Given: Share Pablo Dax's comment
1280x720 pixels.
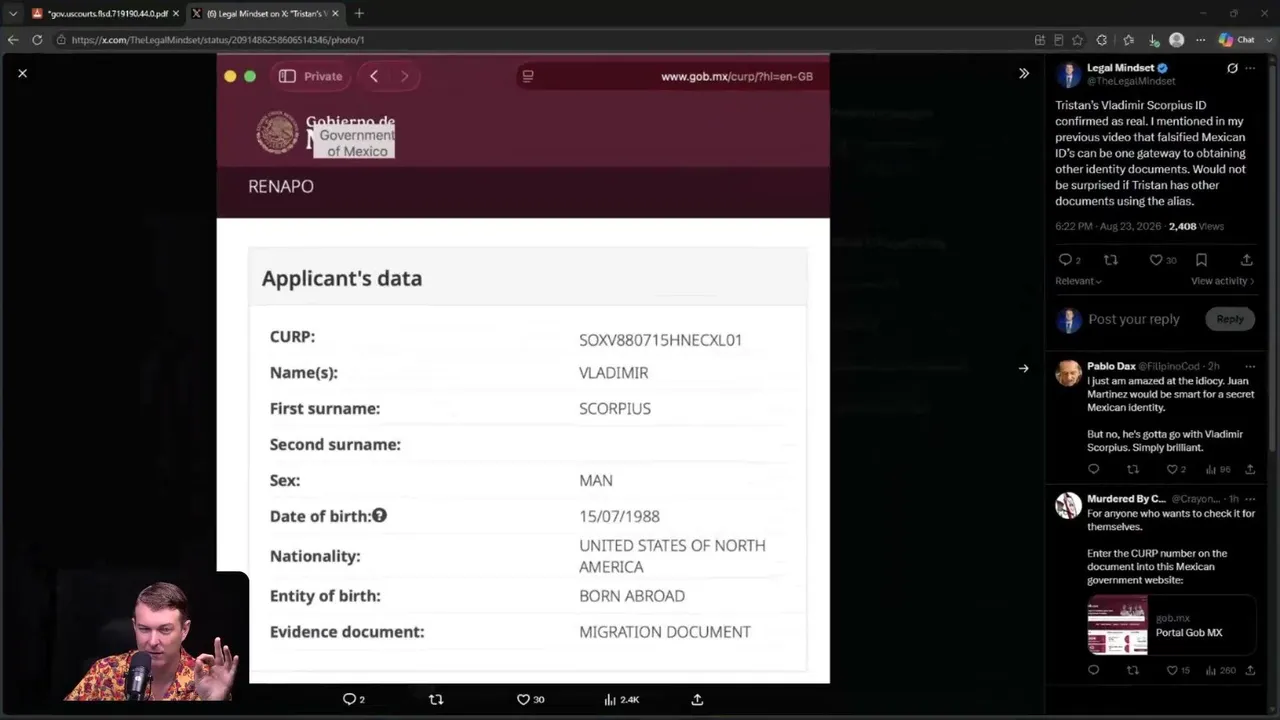Looking at the screenshot, I should pos(1250,469).
